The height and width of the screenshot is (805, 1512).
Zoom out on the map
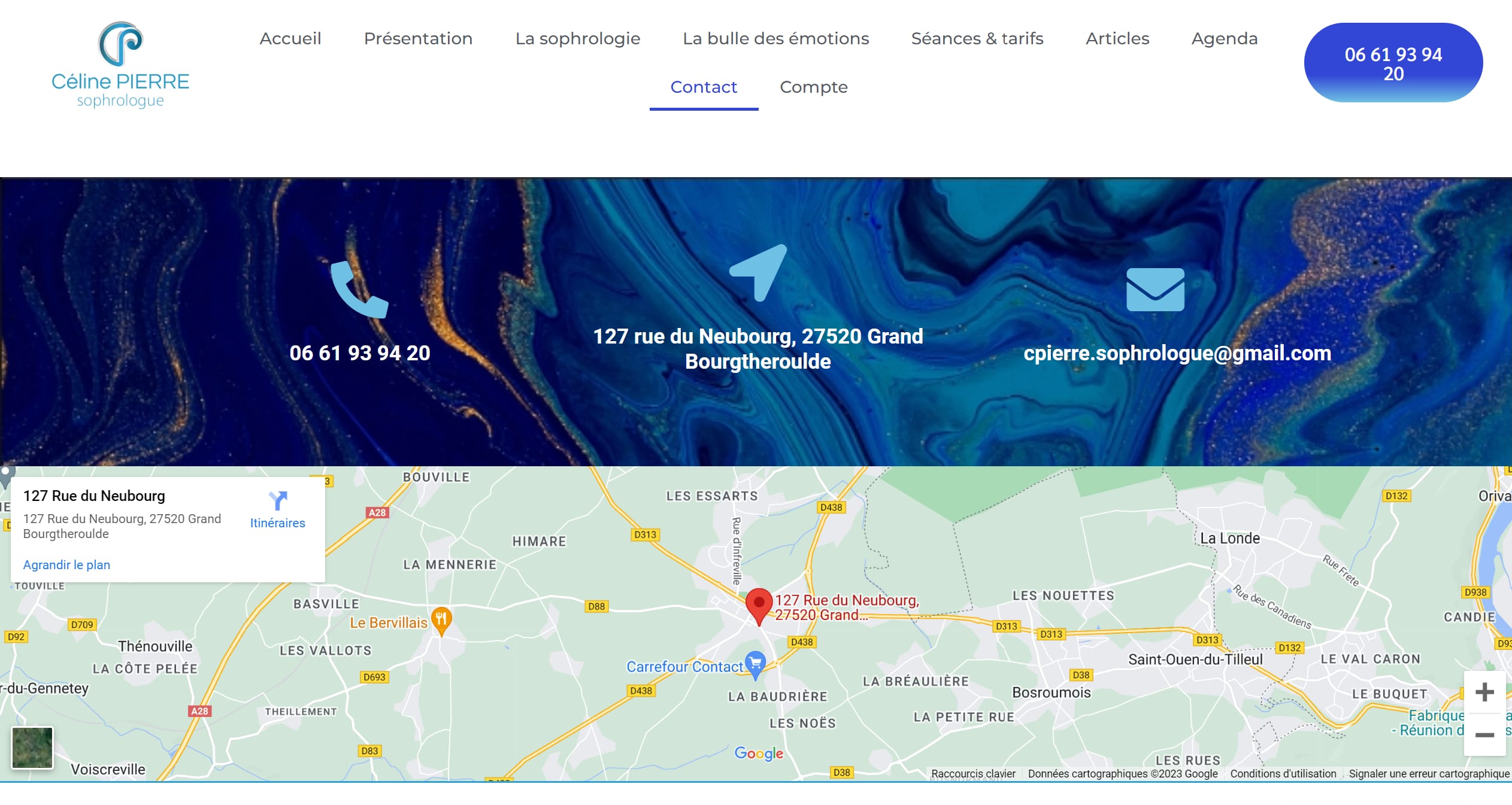(1484, 735)
